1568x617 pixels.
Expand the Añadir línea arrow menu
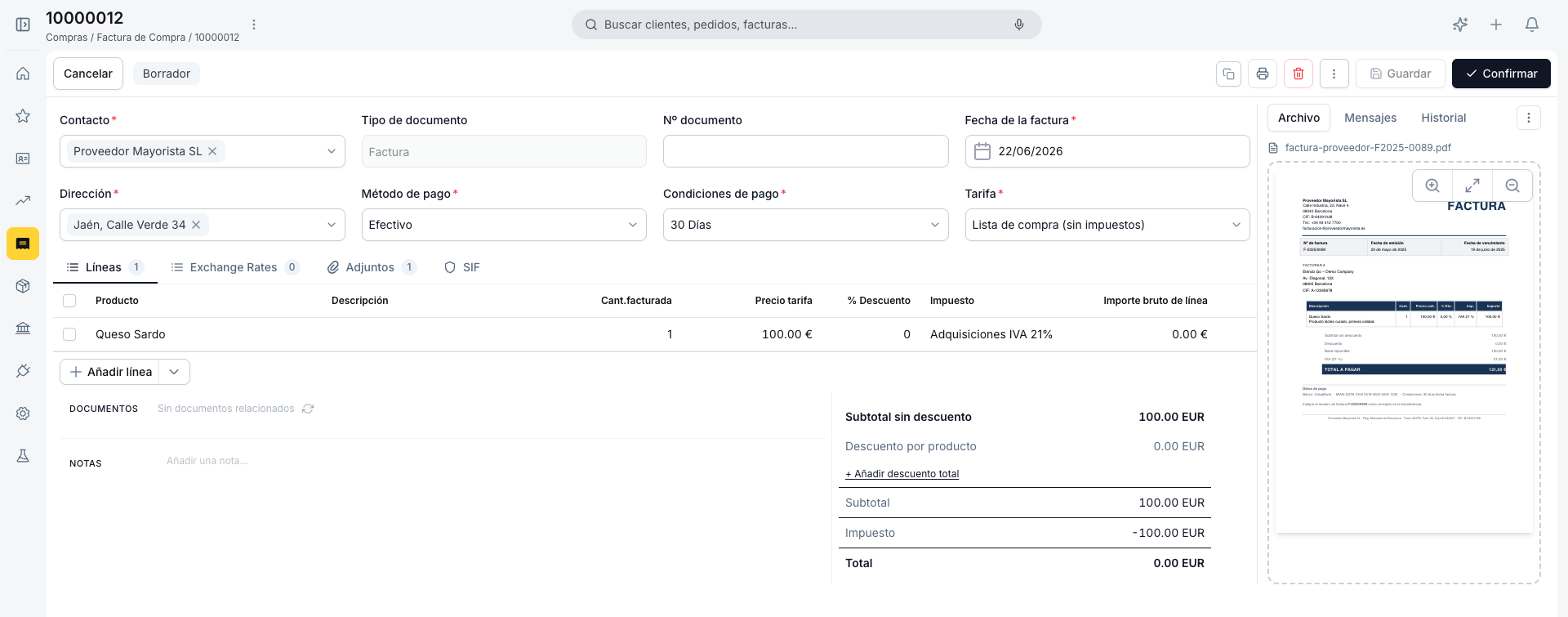(x=174, y=372)
